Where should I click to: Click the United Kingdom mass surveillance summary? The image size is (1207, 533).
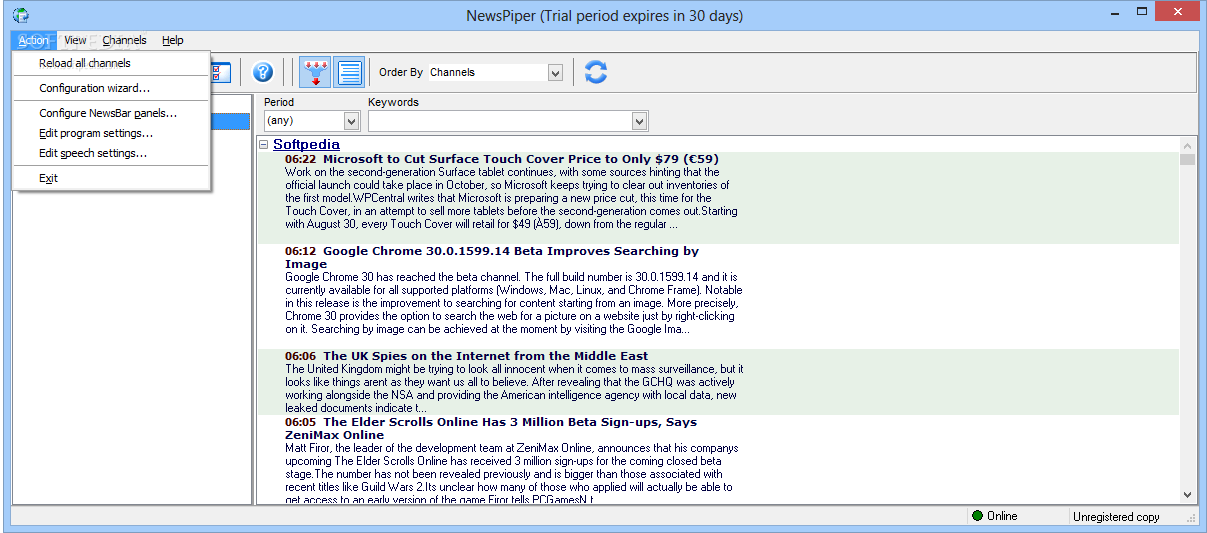(514, 389)
